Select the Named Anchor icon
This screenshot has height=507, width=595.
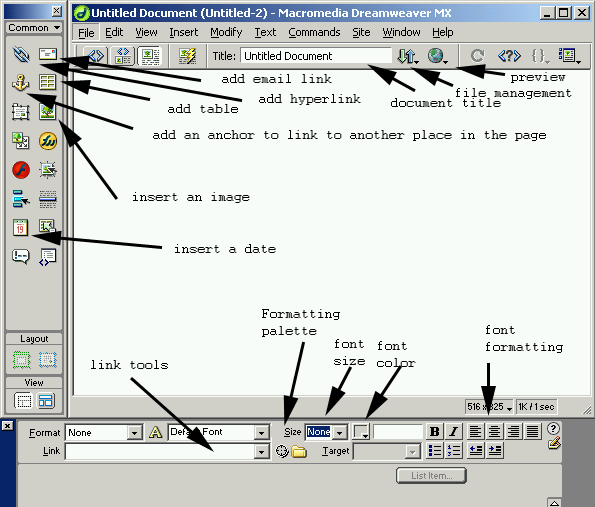point(20,82)
